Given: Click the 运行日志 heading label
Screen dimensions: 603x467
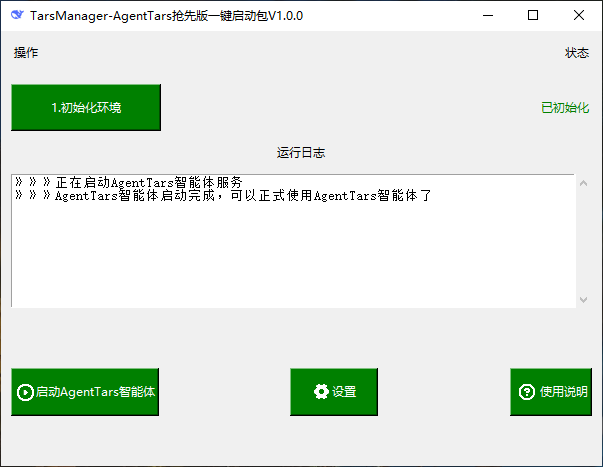Looking at the screenshot, I should tap(301, 153).
